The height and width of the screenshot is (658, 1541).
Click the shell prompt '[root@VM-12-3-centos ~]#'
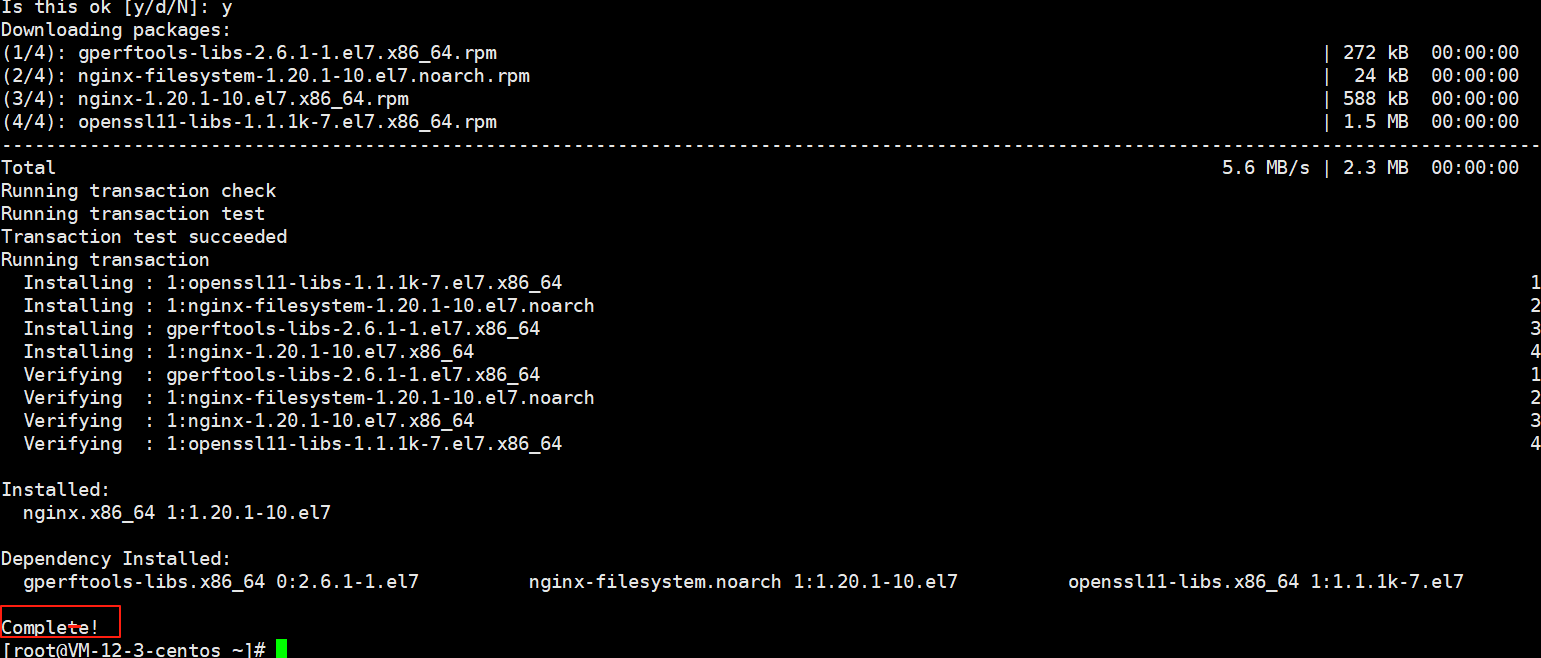[133, 650]
